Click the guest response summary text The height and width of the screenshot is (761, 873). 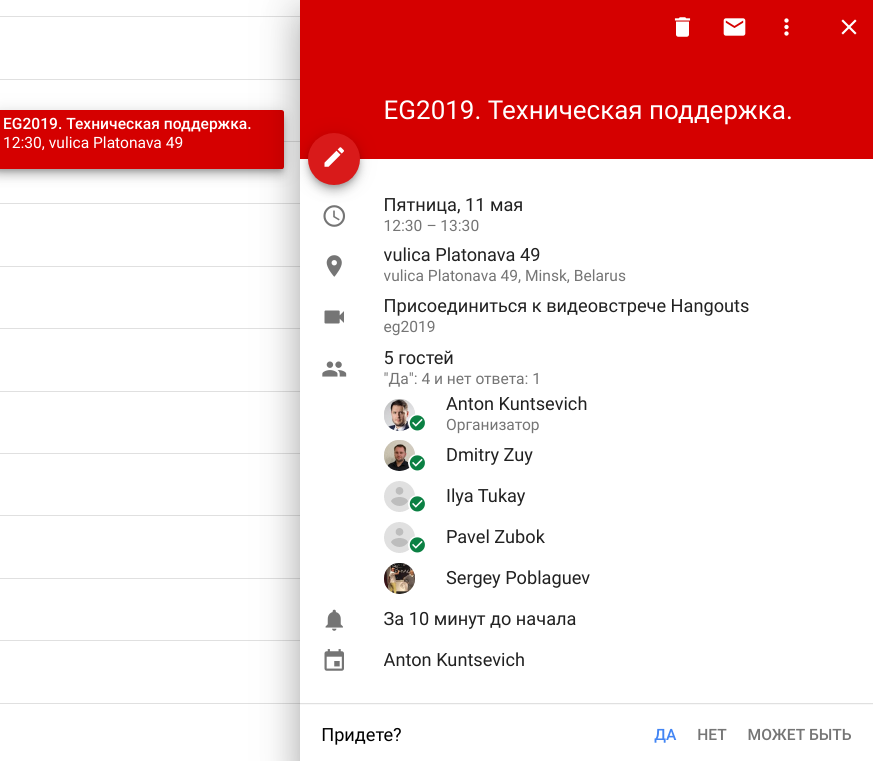coord(462,379)
